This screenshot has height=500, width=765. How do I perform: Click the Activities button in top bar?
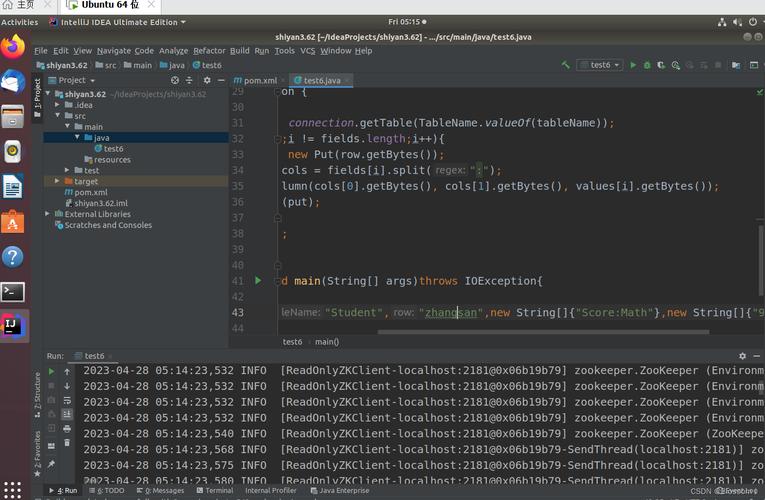pyautogui.click(x=20, y=22)
